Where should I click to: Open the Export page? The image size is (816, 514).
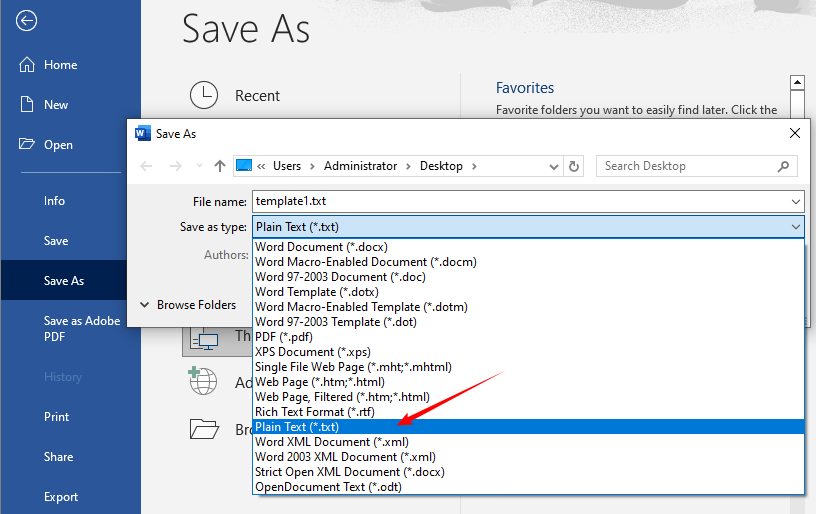tap(60, 497)
